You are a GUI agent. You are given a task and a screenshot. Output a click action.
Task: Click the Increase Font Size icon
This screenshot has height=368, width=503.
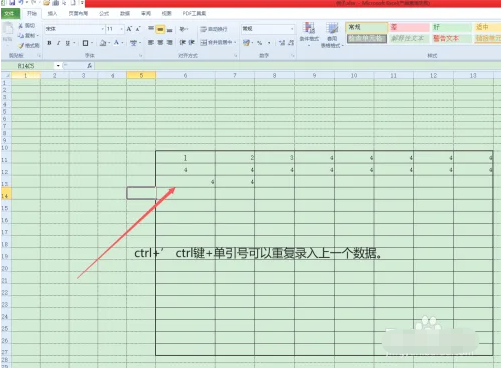pos(129,29)
